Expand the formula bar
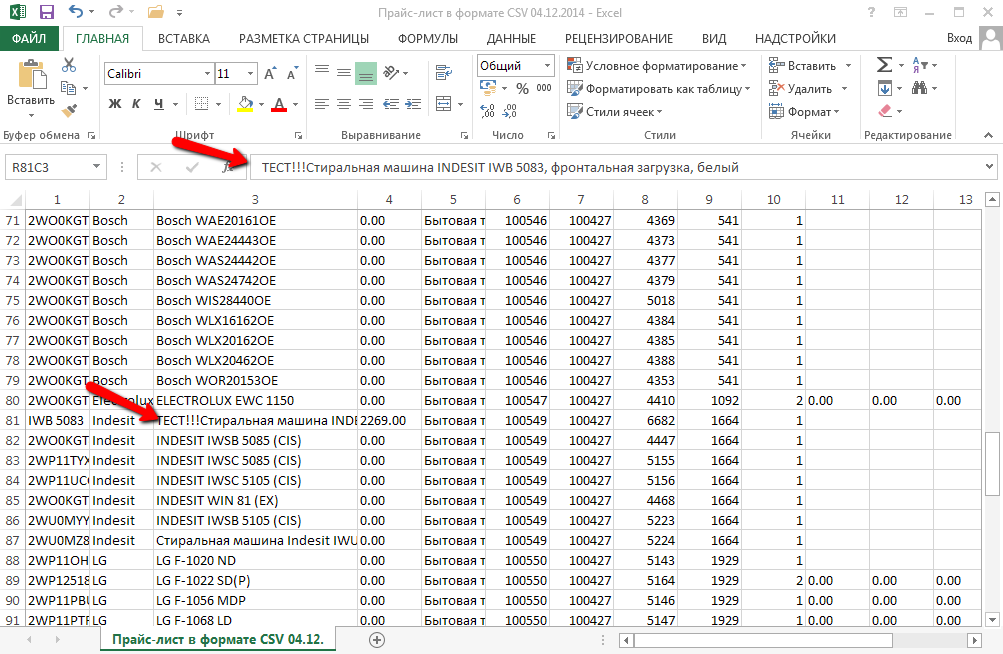This screenshot has height=654, width=1003. (x=990, y=167)
